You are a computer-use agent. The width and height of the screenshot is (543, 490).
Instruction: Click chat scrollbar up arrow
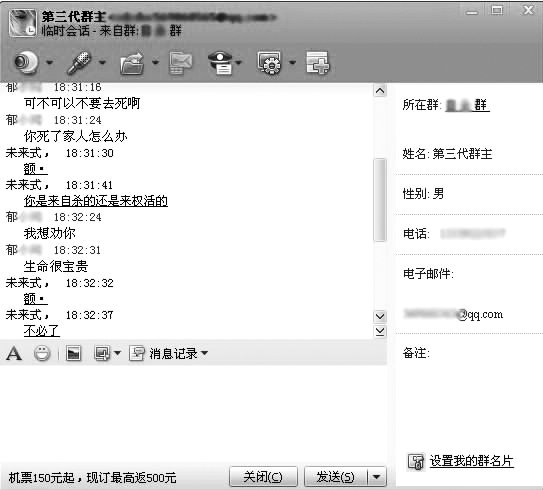(380, 91)
